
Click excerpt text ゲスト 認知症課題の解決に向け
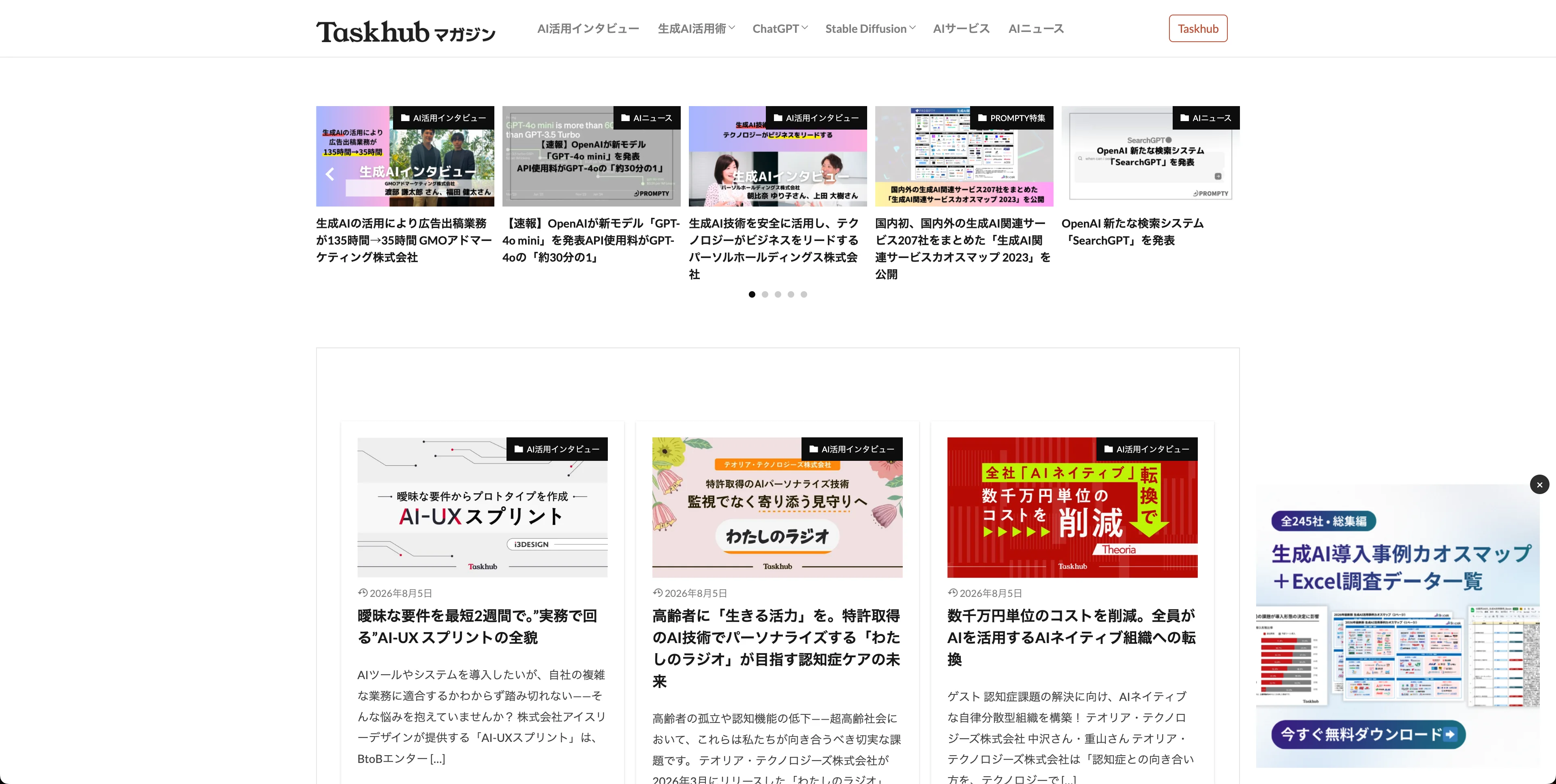click(x=1071, y=737)
